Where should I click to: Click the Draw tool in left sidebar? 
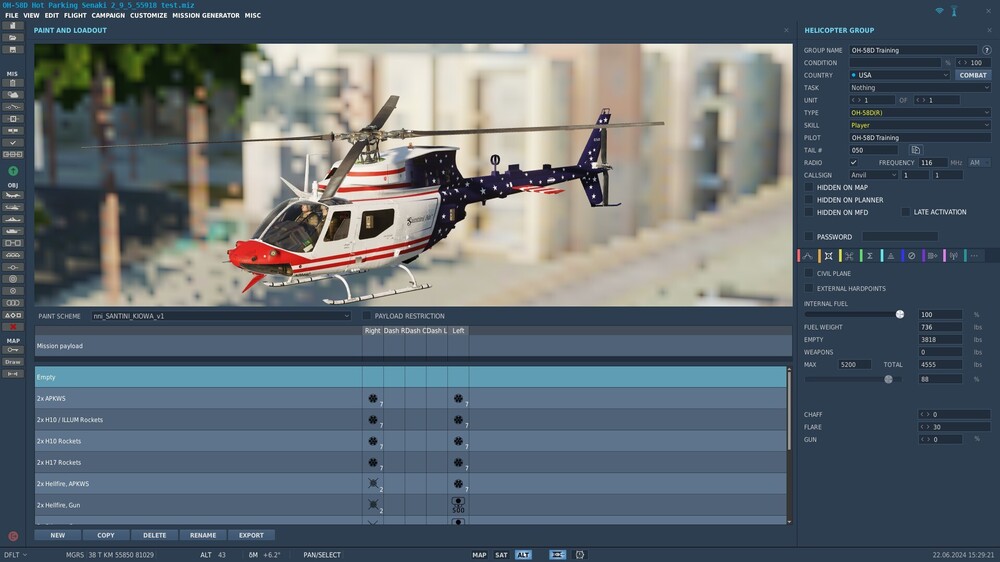(x=13, y=362)
